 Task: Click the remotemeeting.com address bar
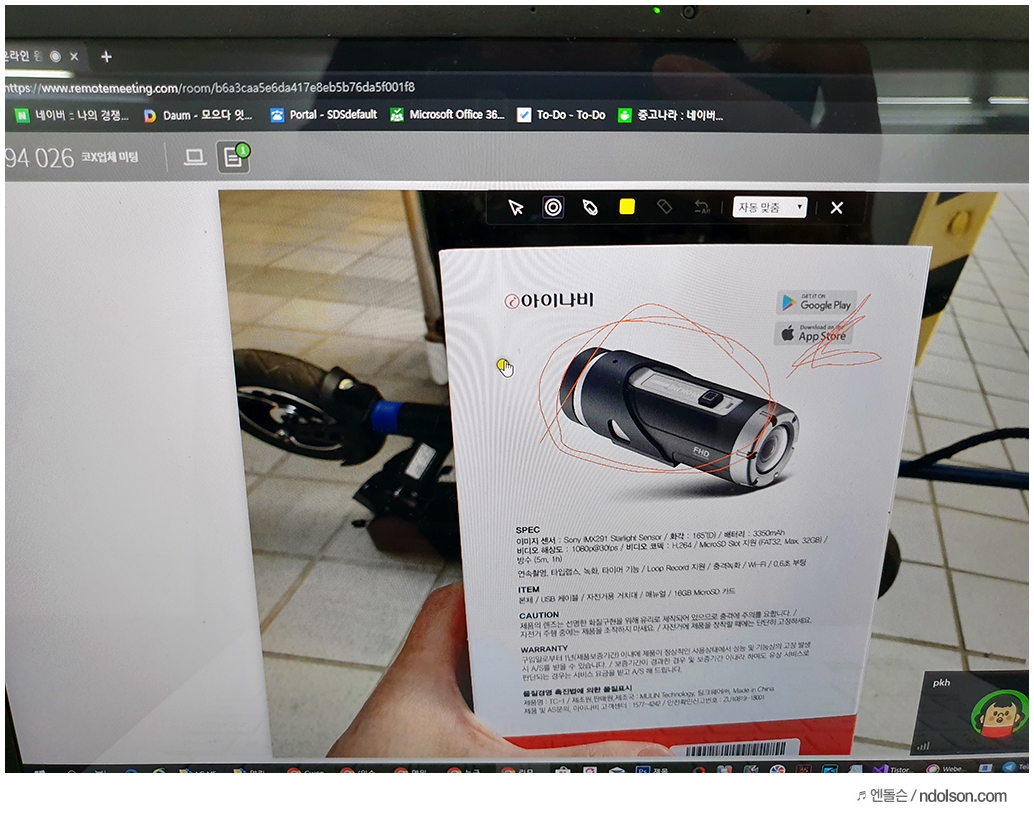[211, 88]
